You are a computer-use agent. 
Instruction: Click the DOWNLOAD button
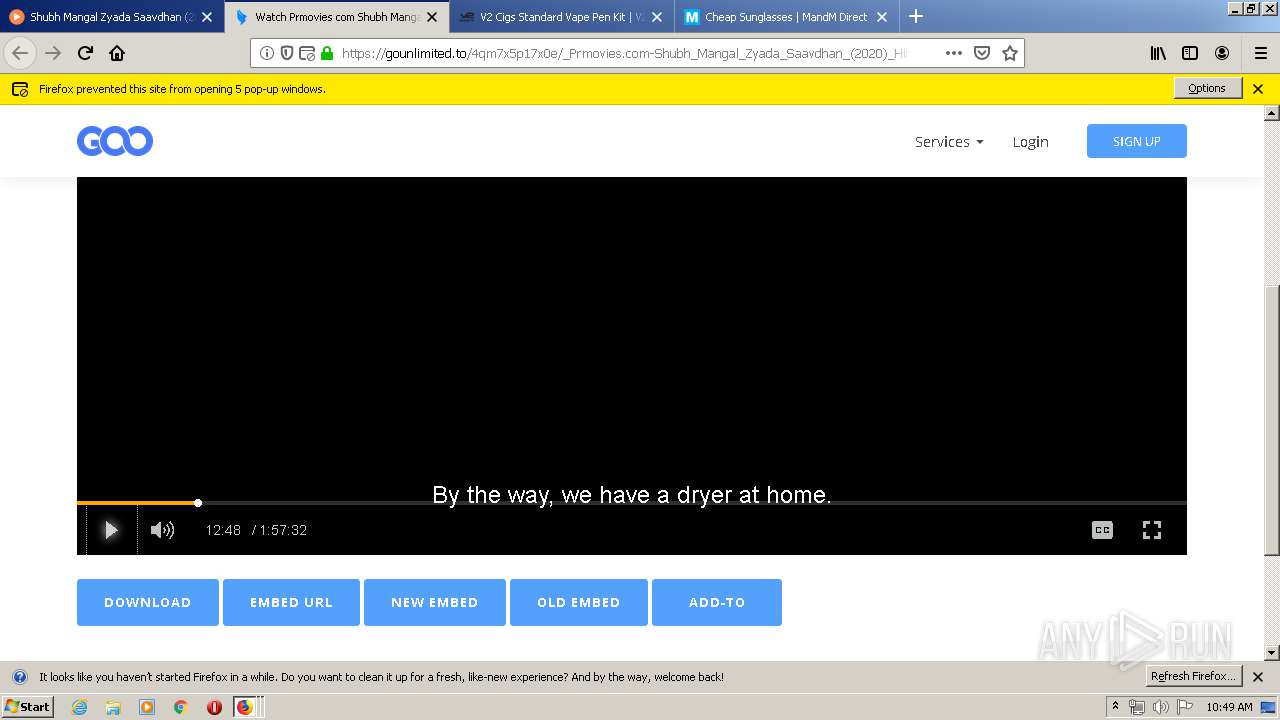[148, 602]
